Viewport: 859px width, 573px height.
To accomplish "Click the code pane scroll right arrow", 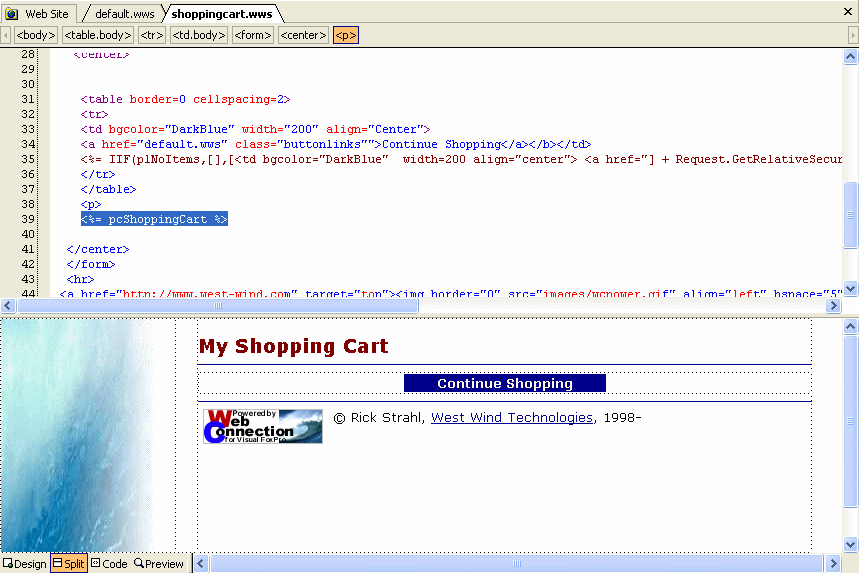I will [833, 305].
